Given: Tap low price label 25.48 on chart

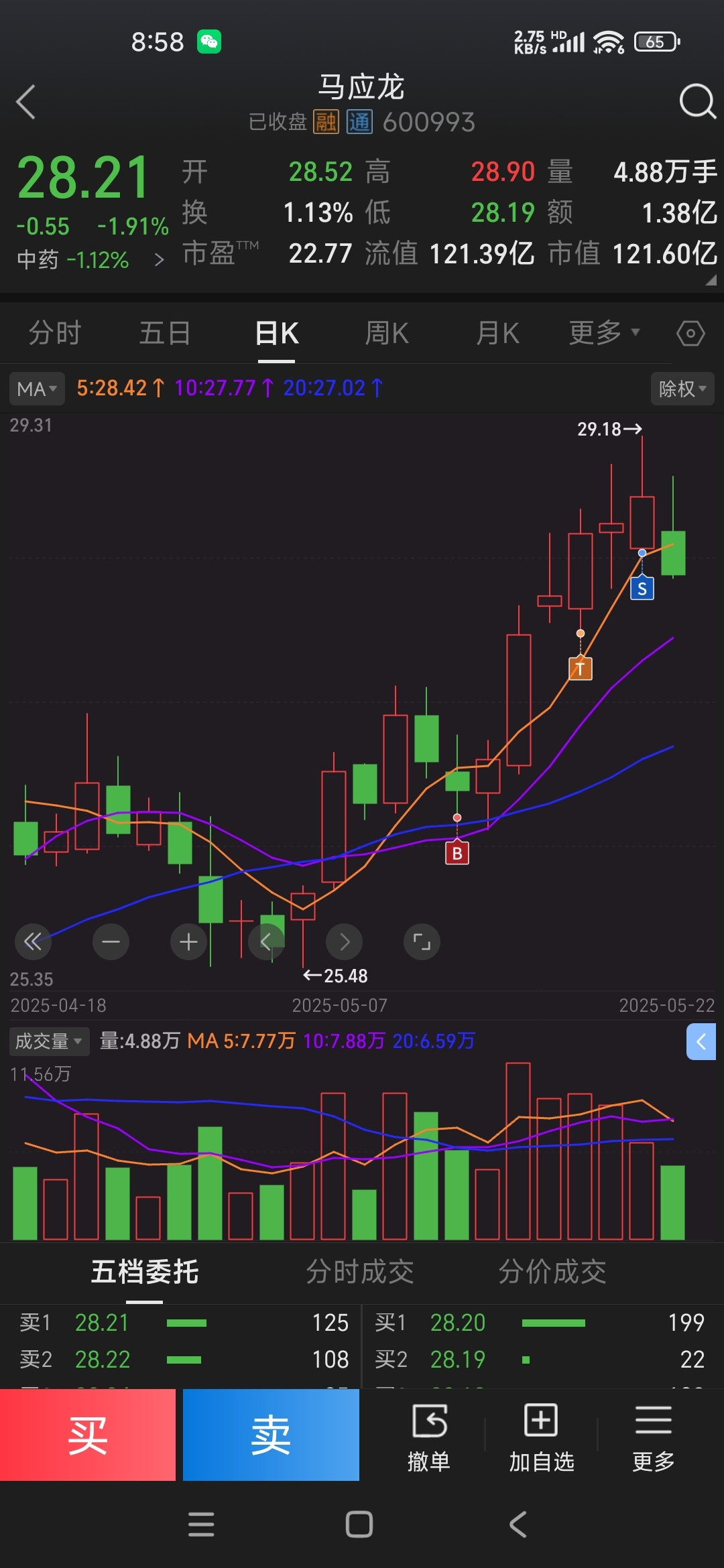Looking at the screenshot, I should [335, 976].
